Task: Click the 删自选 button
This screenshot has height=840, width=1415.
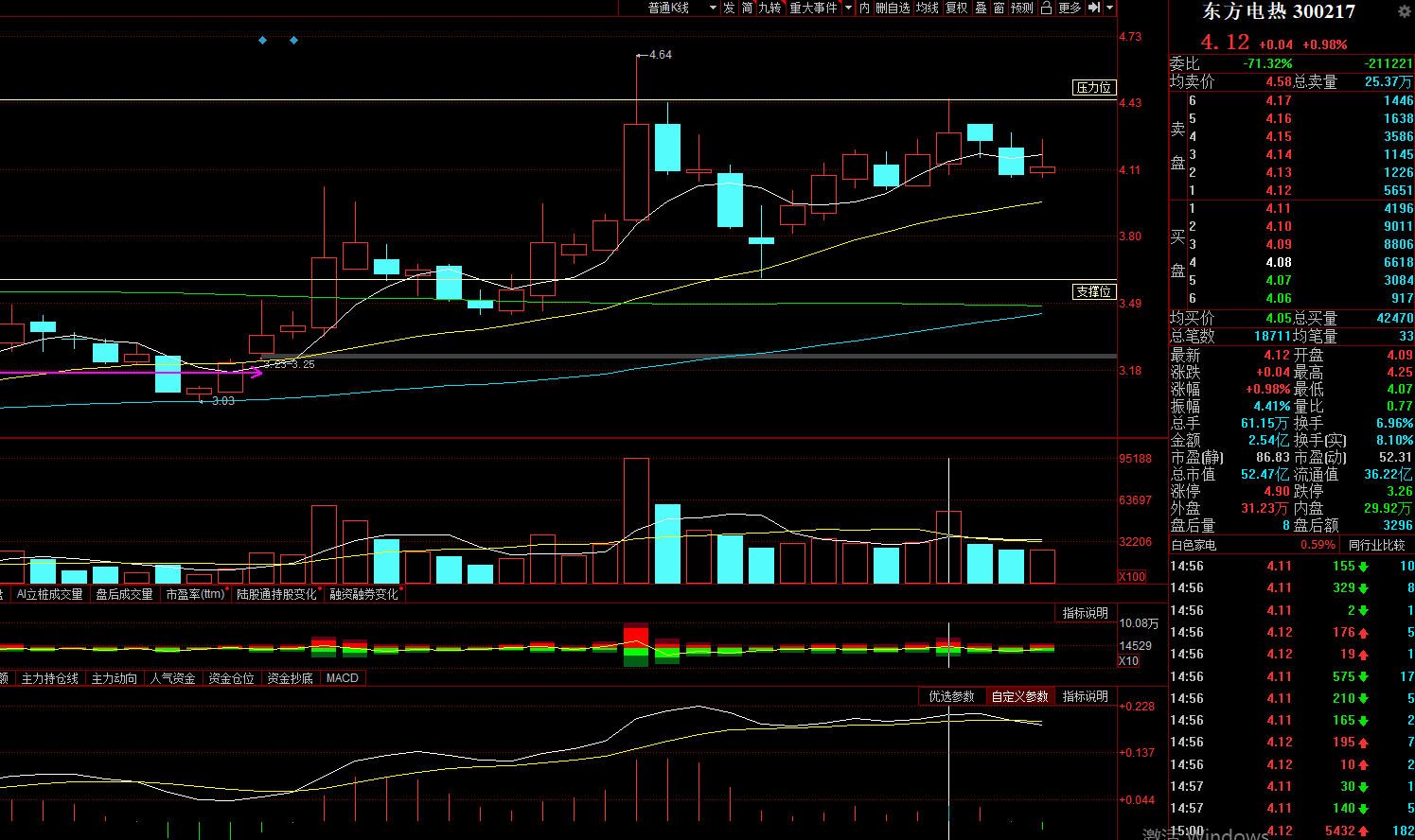Action: pos(893,8)
